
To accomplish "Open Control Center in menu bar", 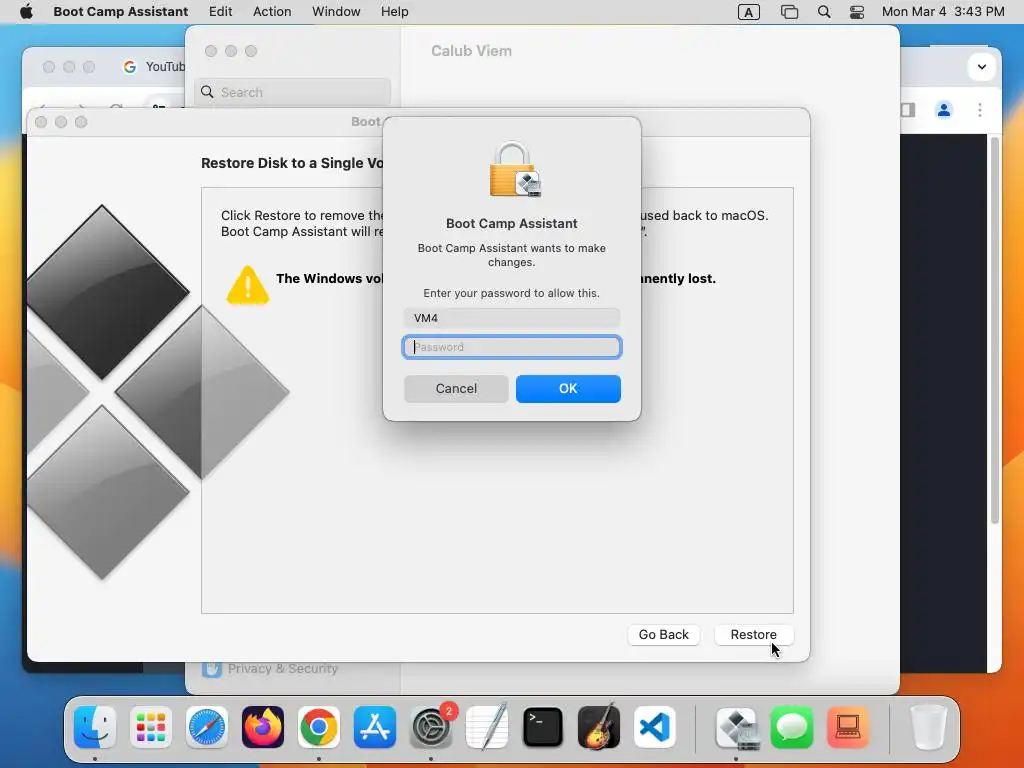I will [x=857, y=12].
